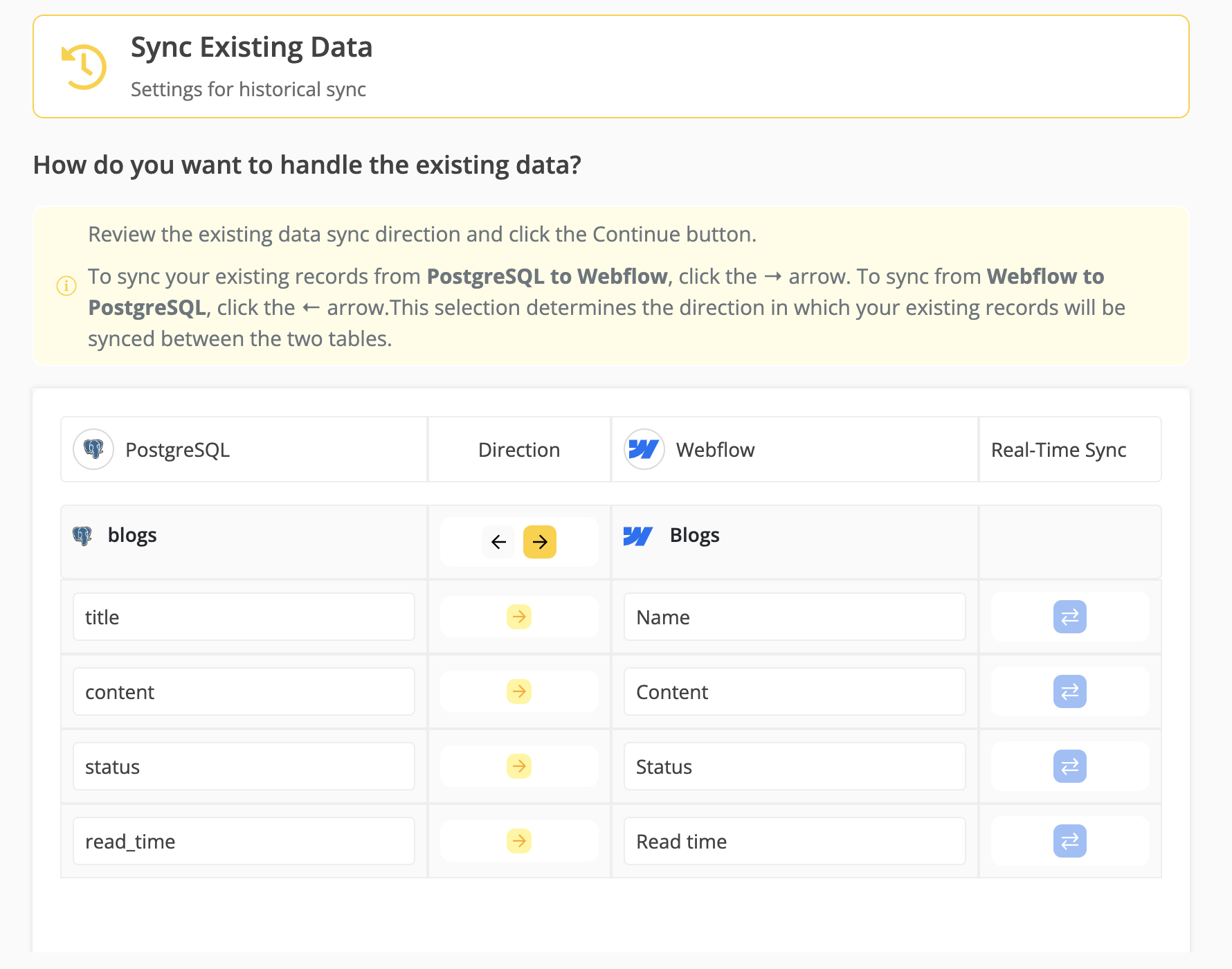
Task: Click the direction arrow in content row
Action: pyautogui.click(x=519, y=691)
